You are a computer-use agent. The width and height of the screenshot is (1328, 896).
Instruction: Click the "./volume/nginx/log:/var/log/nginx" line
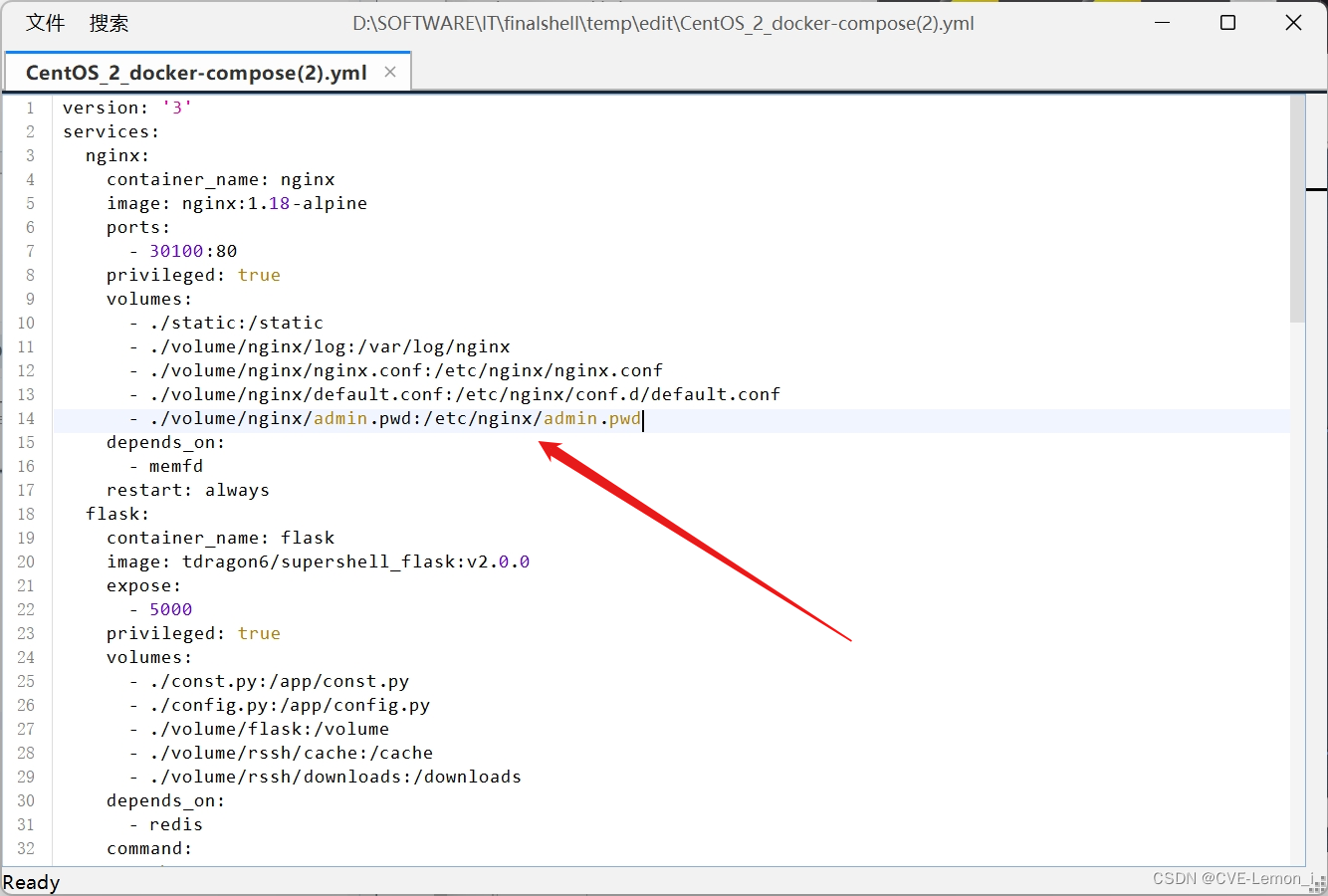pos(320,346)
